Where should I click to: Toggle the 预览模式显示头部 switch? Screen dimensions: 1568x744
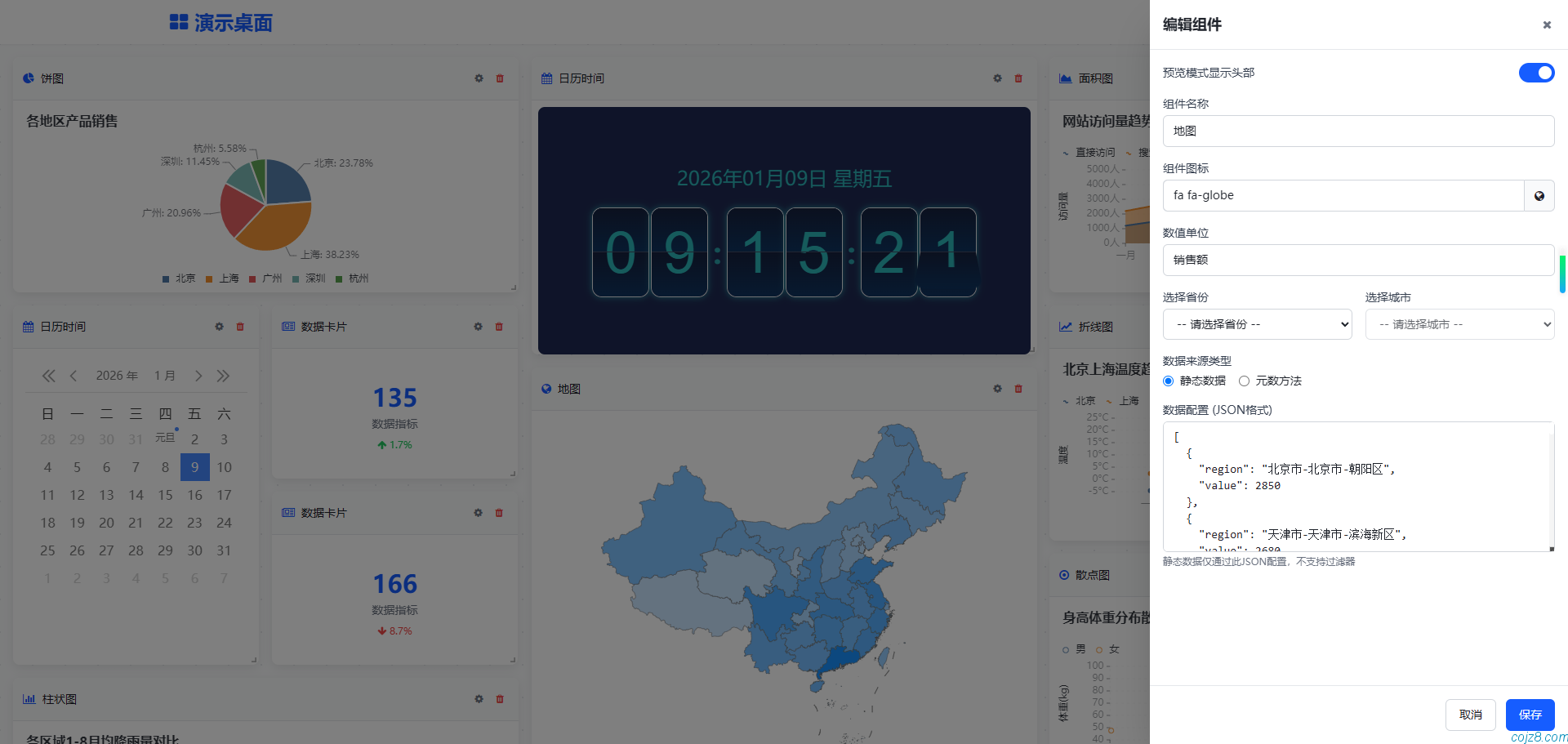(1536, 73)
